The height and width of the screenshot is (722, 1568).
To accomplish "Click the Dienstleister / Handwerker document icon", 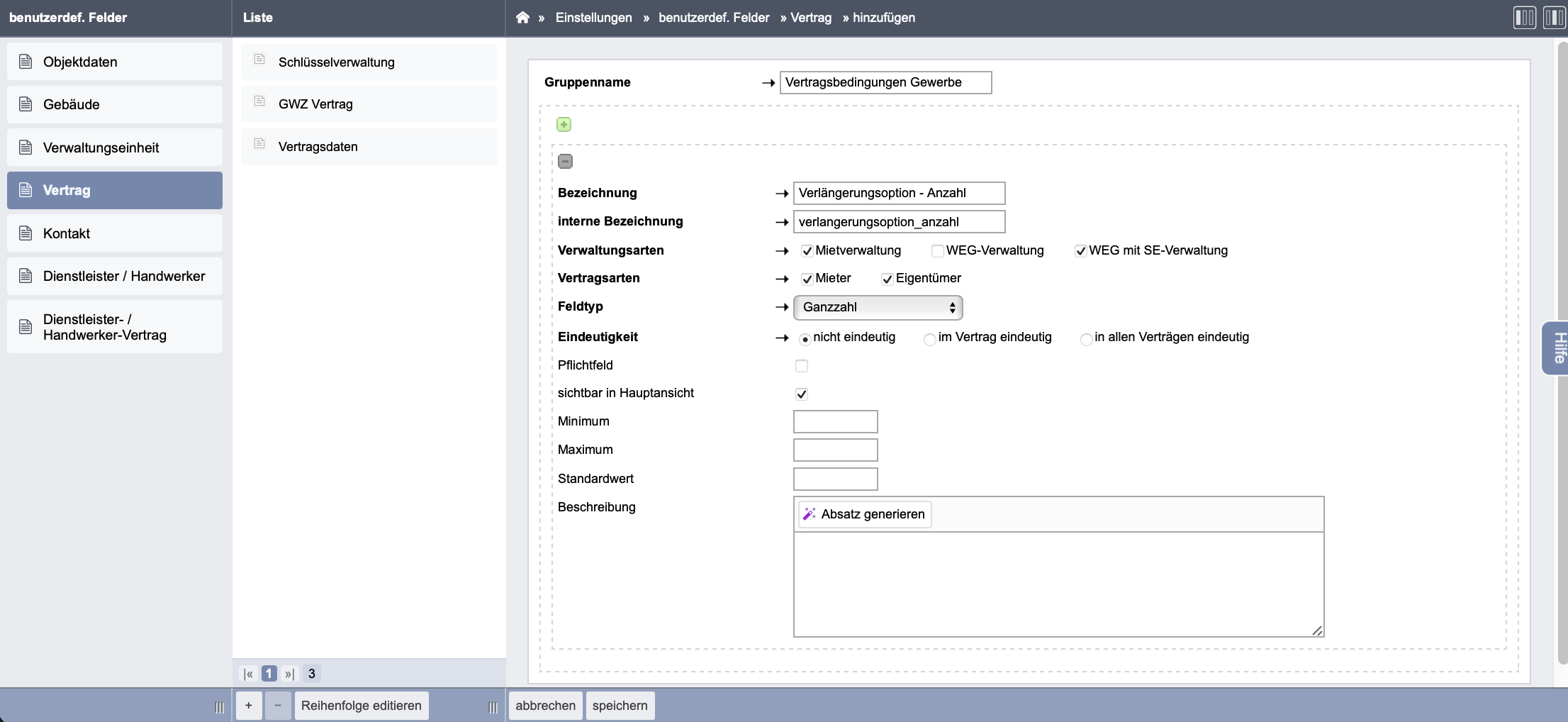I will pos(26,276).
